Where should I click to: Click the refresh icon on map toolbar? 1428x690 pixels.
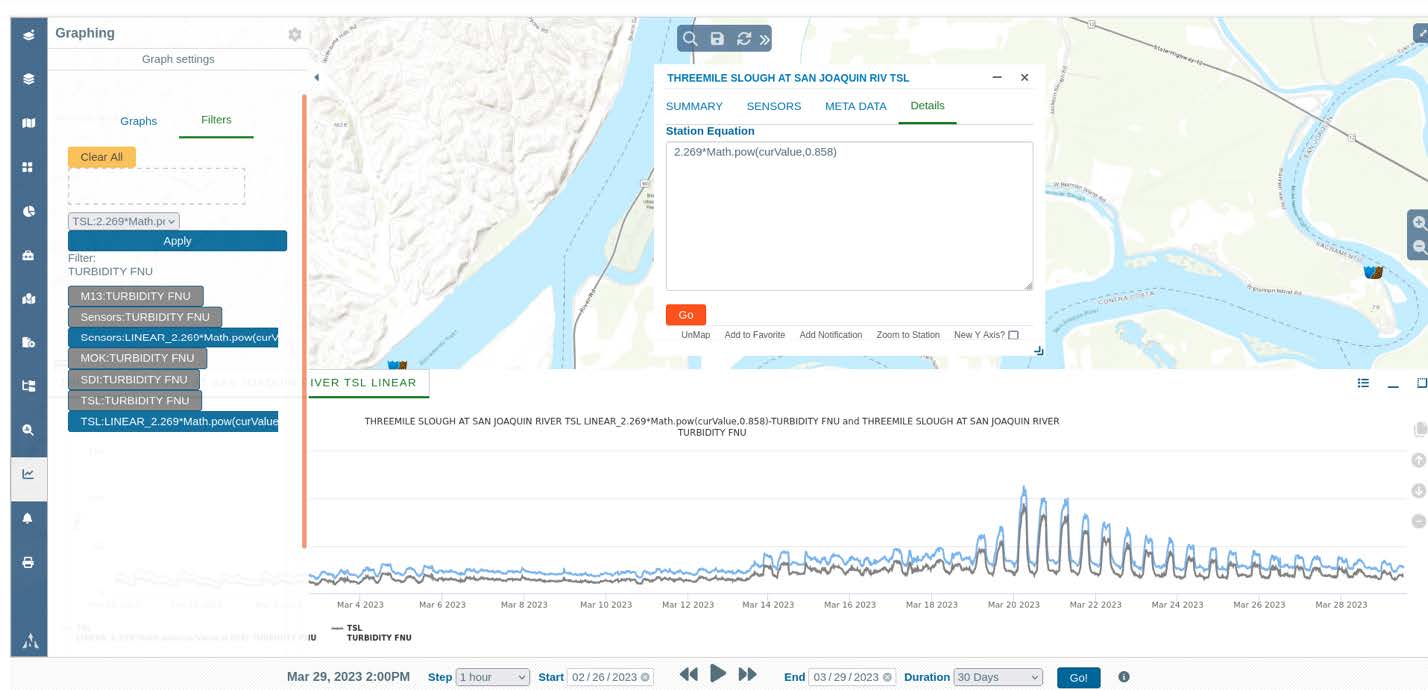[x=743, y=39]
